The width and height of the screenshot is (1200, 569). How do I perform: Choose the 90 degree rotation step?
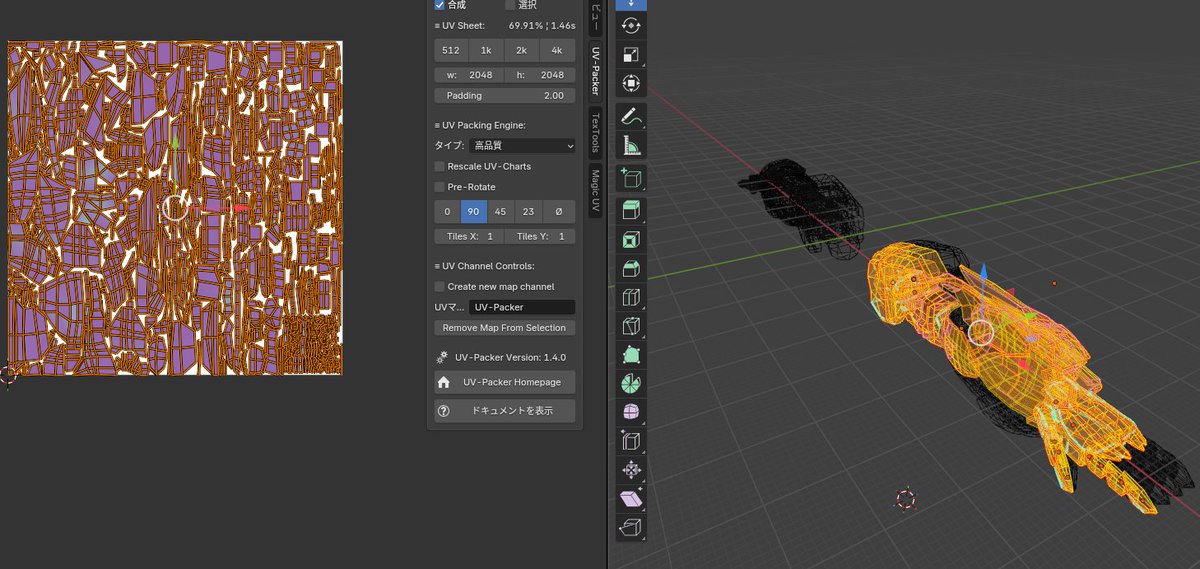click(x=475, y=212)
